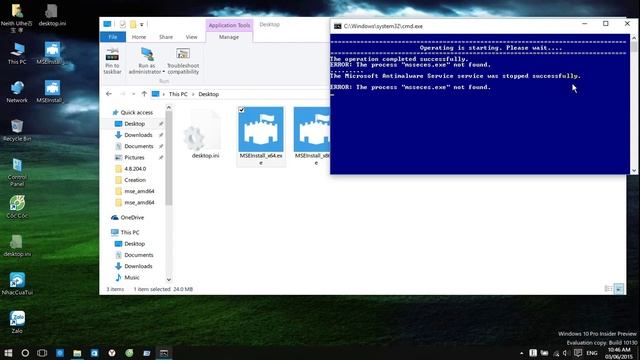
Task: Click Desktop in the address bar path
Action: (x=209, y=94)
